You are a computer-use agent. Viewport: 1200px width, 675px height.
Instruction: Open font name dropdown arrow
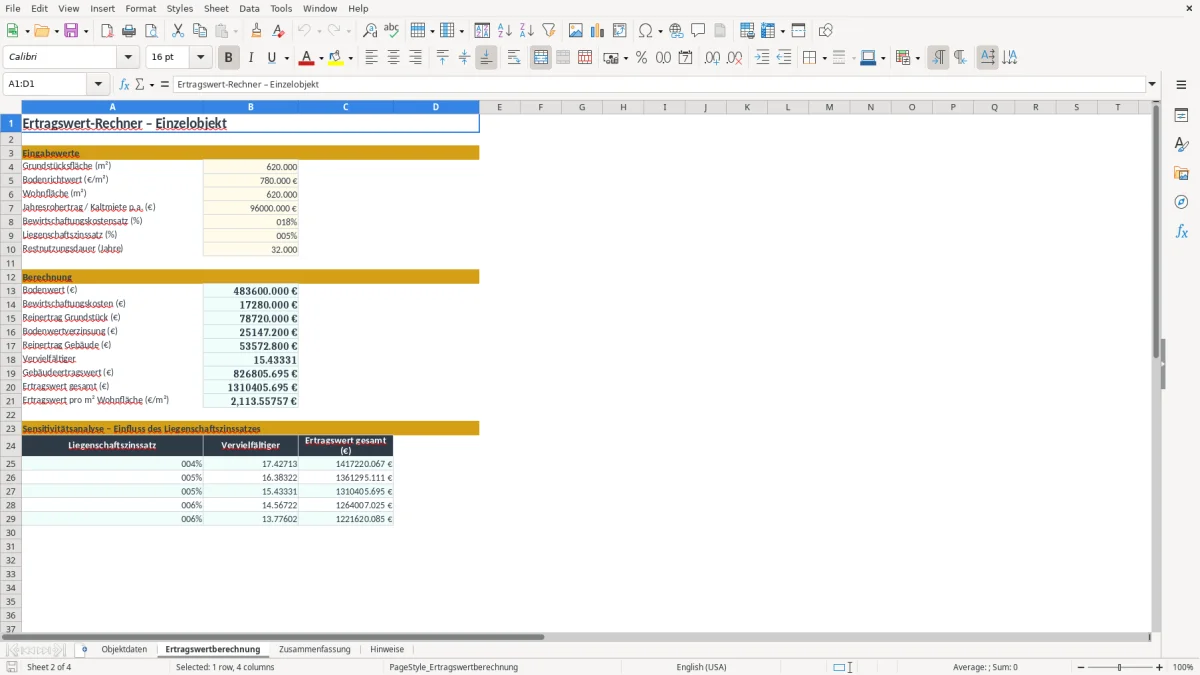[127, 58]
